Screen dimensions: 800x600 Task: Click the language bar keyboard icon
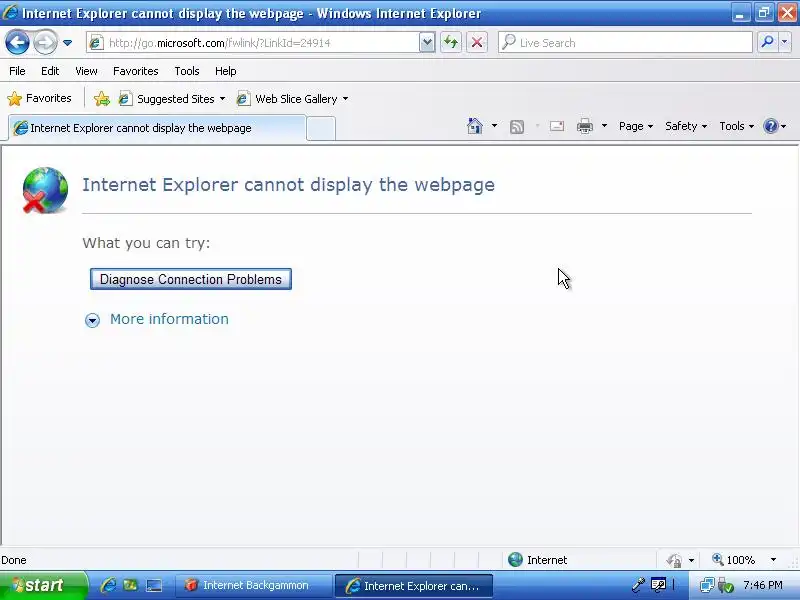pos(658,584)
